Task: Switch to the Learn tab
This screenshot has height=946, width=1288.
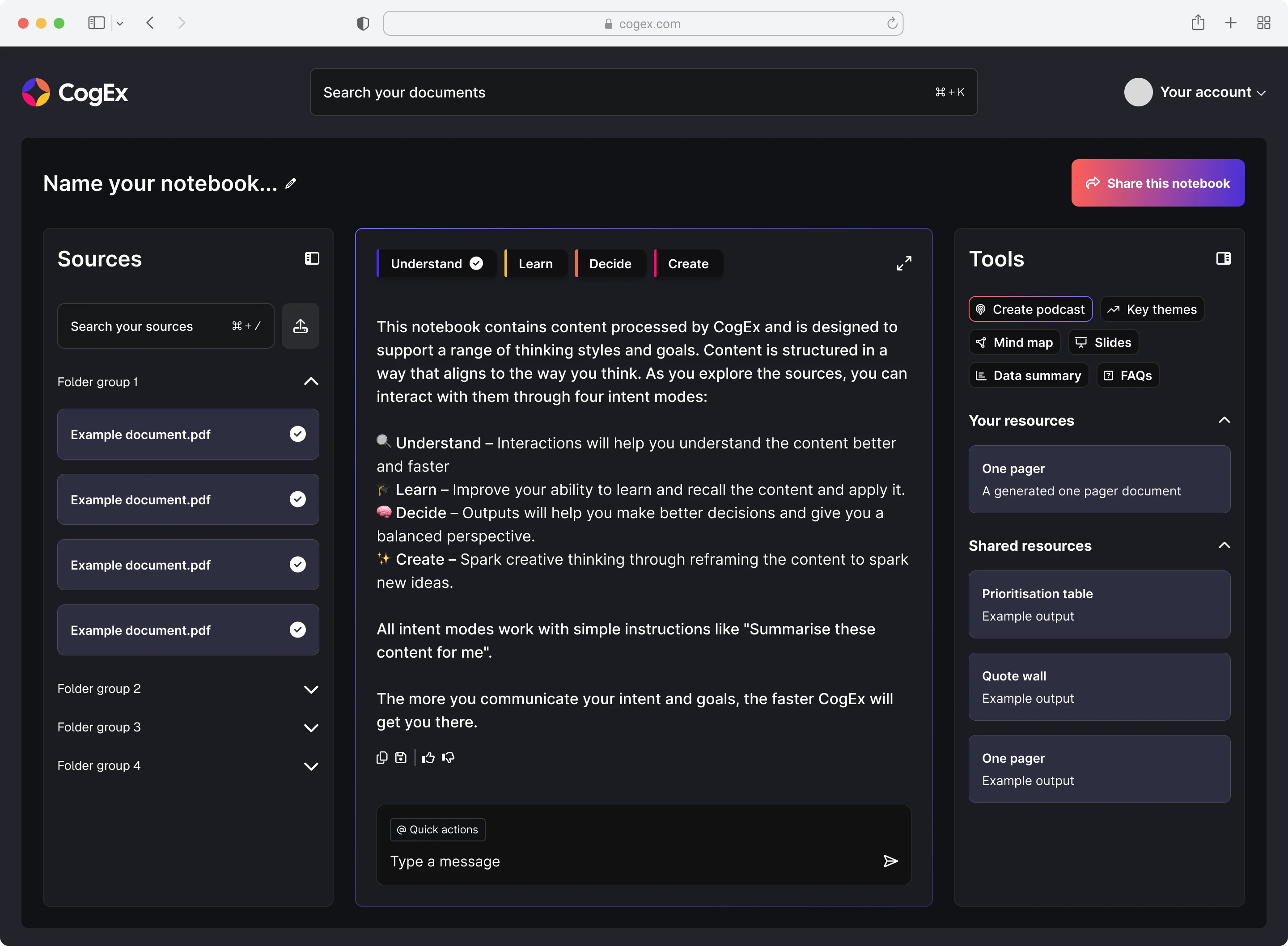Action: pos(535,264)
